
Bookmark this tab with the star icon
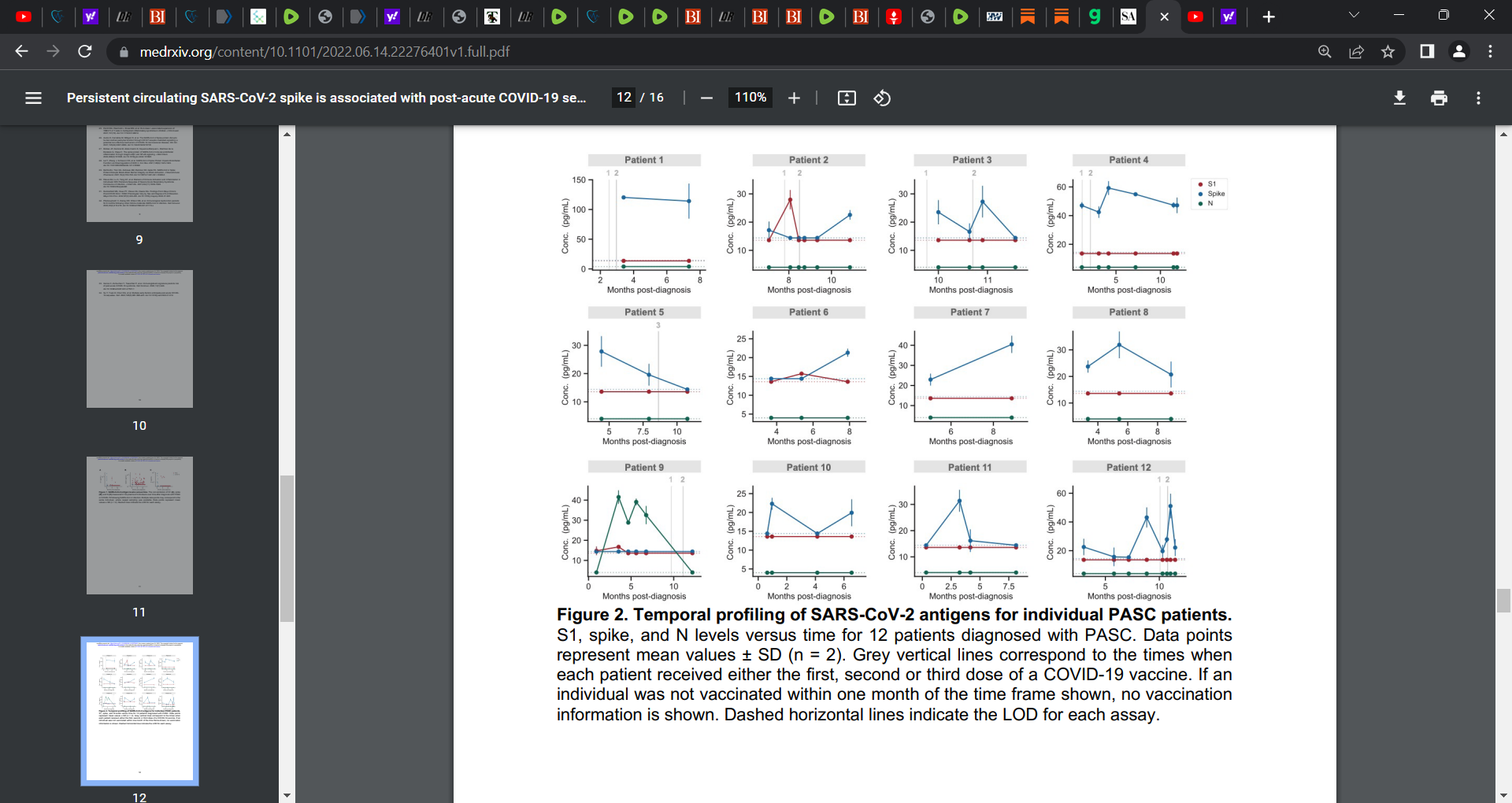(x=1388, y=51)
